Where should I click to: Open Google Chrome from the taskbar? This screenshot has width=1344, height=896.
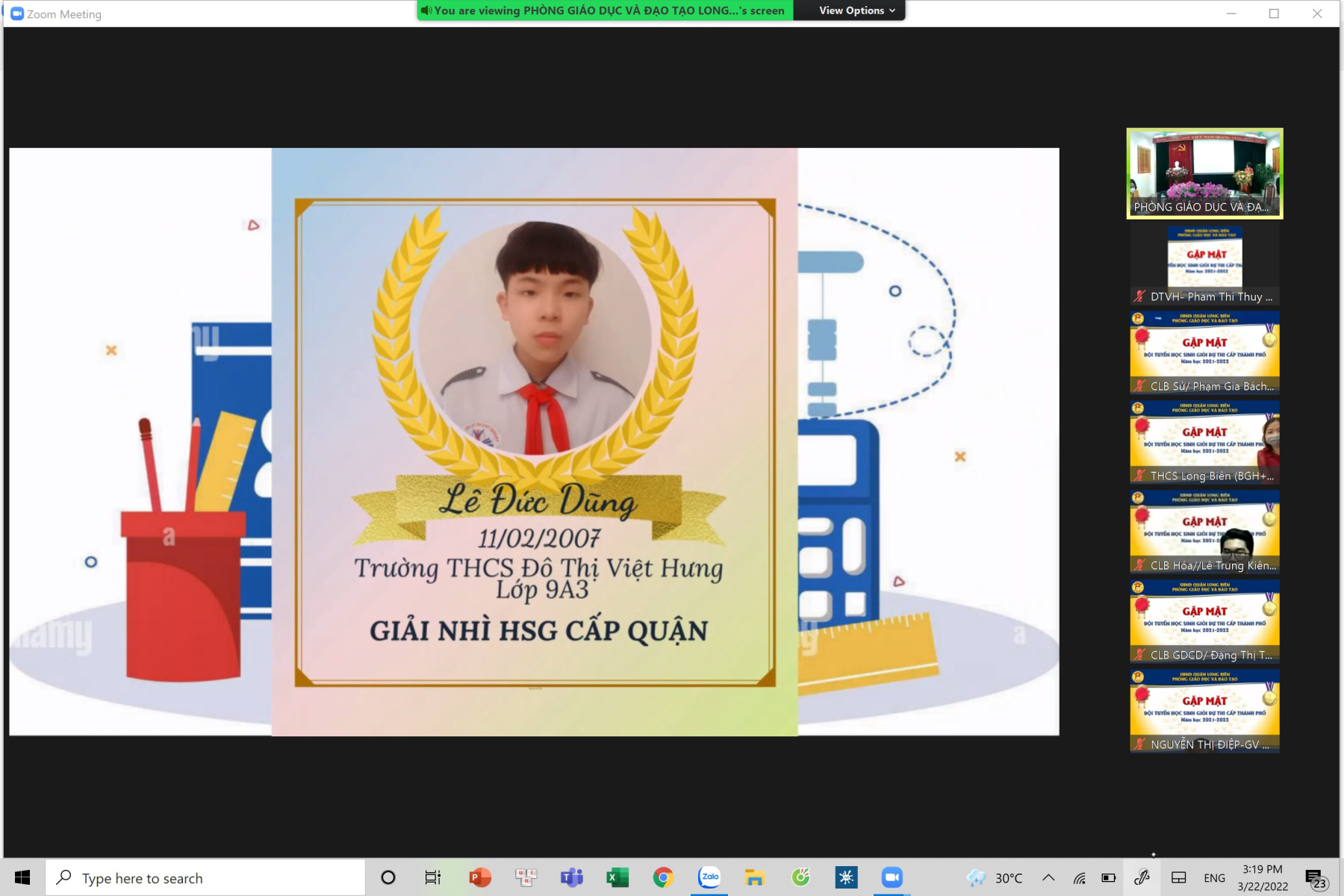663,877
